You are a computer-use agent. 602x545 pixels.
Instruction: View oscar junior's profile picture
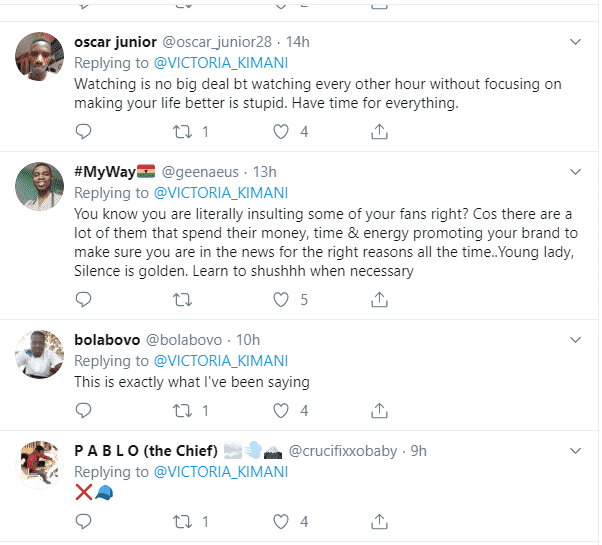[41, 62]
